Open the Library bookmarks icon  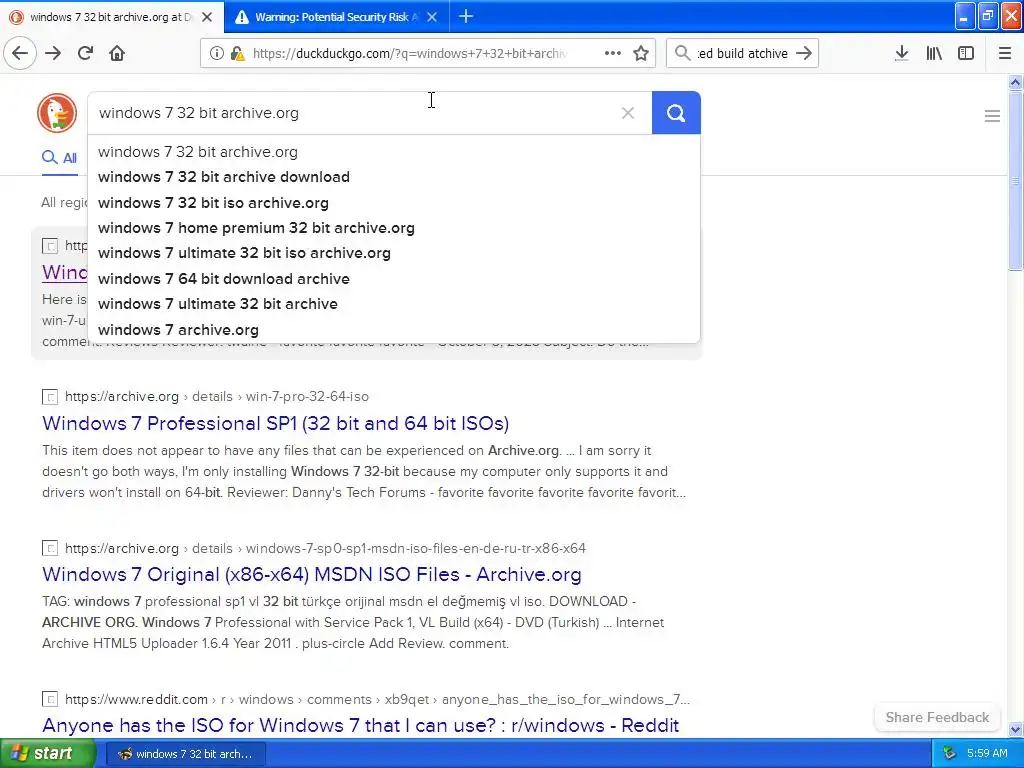934,53
